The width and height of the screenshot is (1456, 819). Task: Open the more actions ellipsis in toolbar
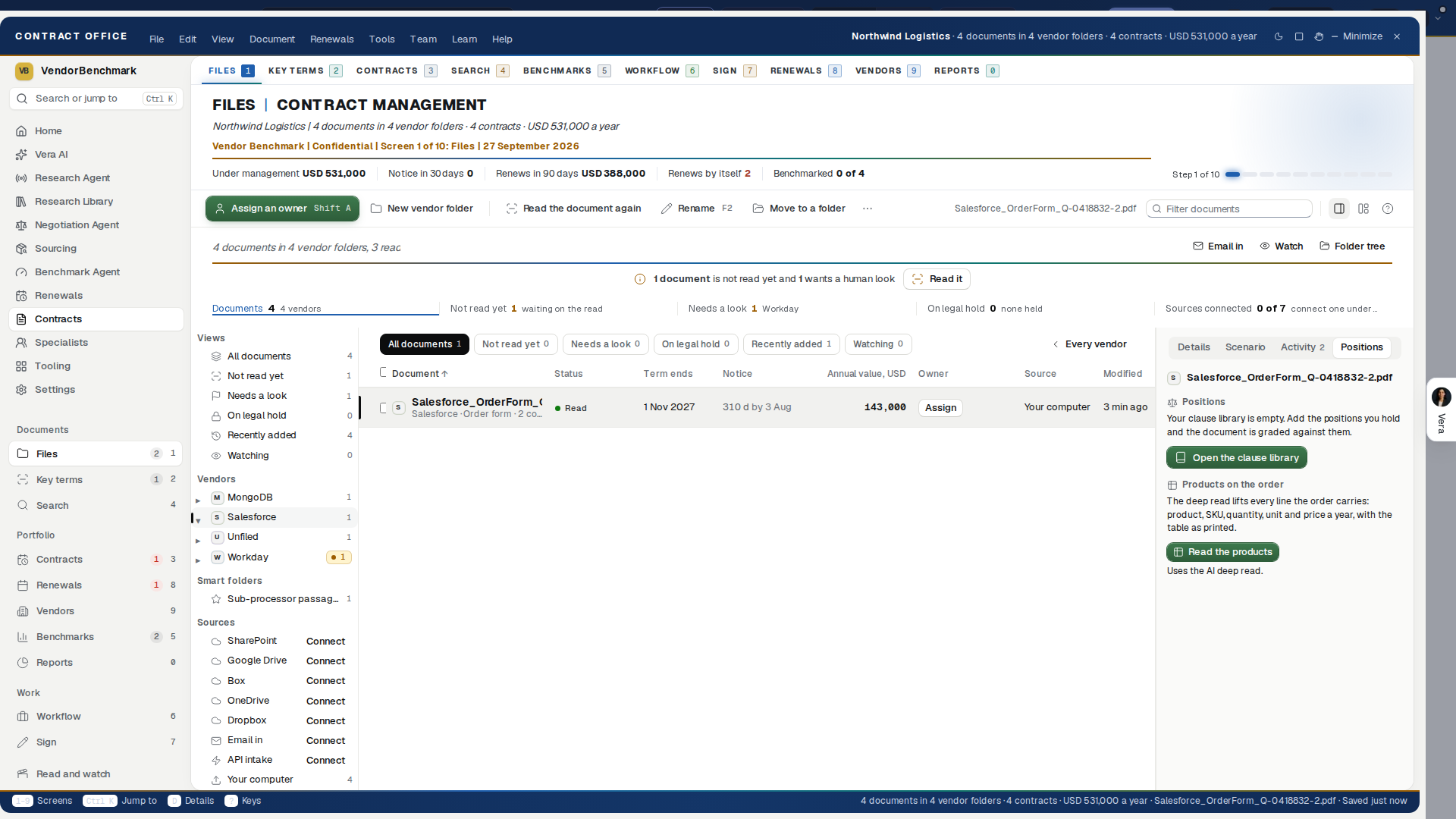[868, 209]
